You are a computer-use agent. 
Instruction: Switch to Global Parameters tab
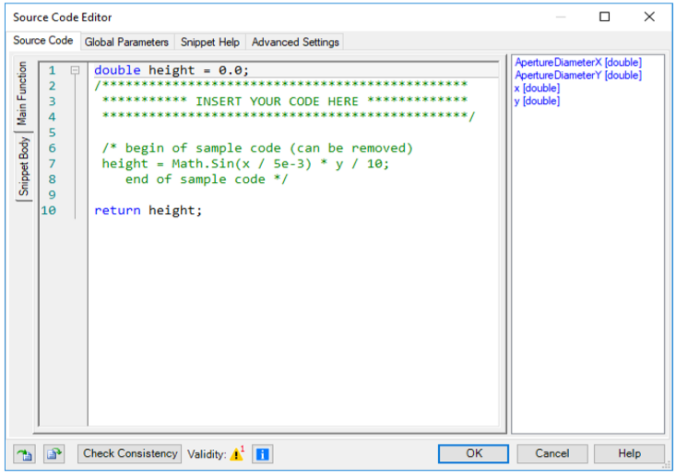(127, 42)
